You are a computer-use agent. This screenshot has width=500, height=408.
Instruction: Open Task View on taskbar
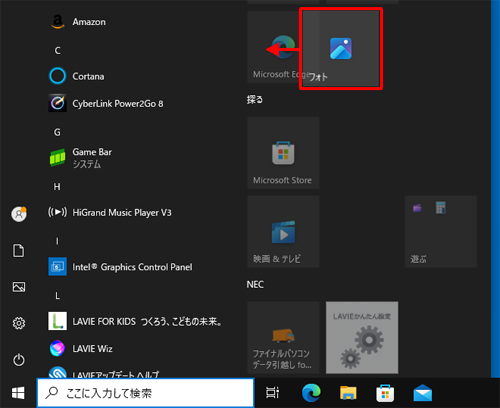click(x=272, y=393)
